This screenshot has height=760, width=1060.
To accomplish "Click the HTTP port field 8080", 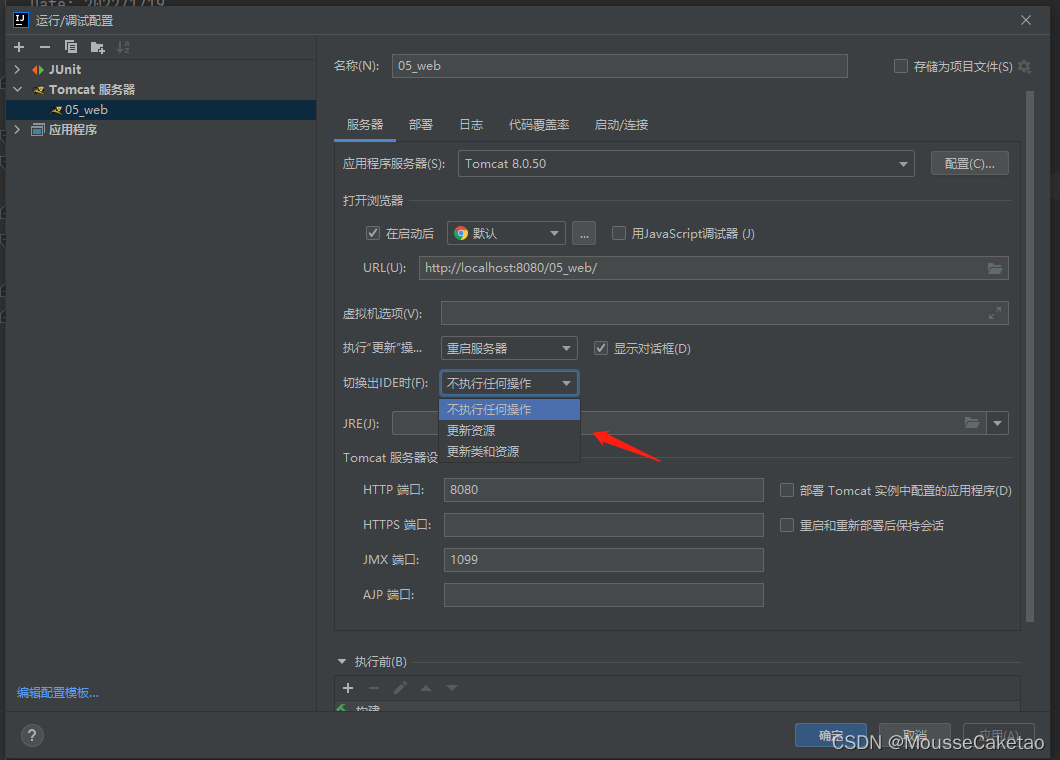I will pos(604,490).
